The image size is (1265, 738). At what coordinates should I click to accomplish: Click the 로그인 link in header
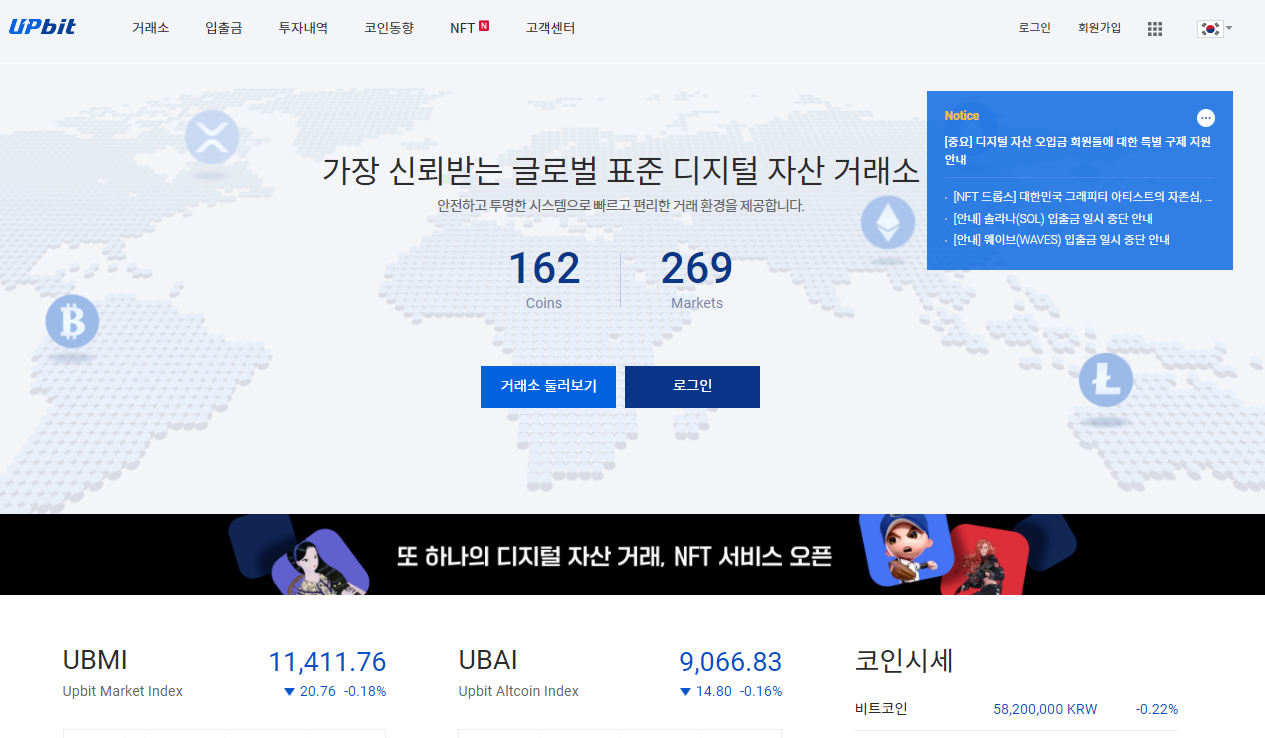click(x=1035, y=28)
